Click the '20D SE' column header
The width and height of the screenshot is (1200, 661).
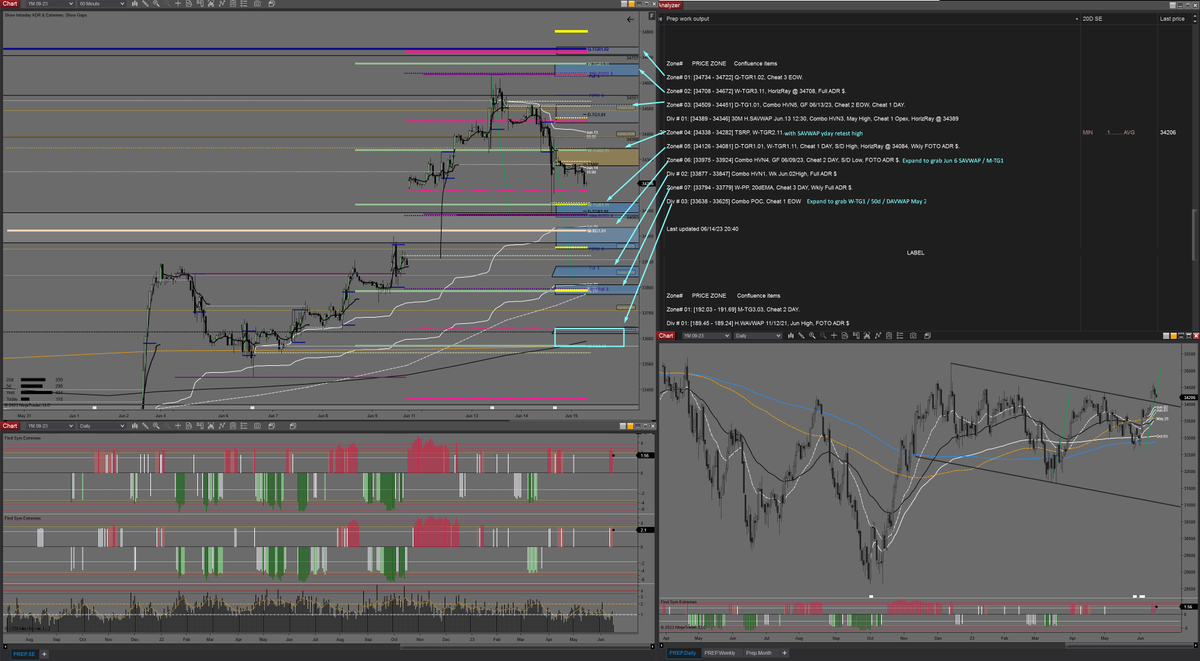click(1118, 19)
